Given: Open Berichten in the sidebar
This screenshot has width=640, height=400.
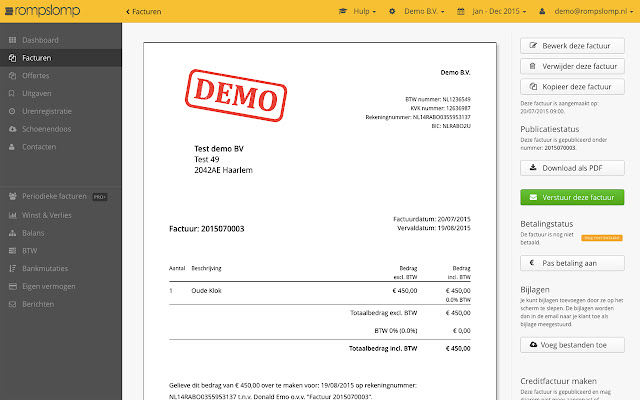Looking at the screenshot, I should click(61, 304).
